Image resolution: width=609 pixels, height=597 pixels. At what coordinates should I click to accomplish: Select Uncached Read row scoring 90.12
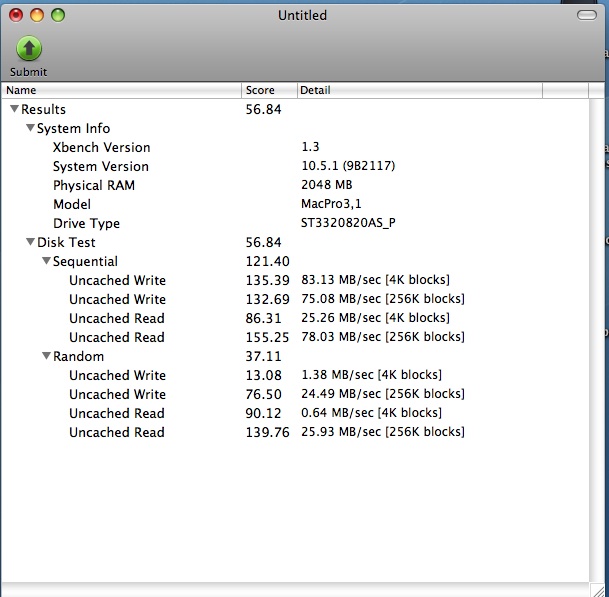295,413
